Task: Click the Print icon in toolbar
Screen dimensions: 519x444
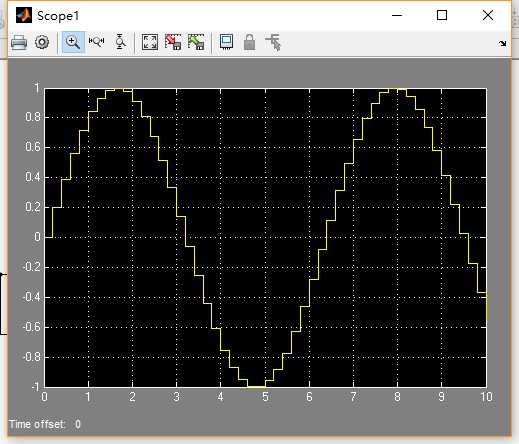Action: [x=19, y=43]
